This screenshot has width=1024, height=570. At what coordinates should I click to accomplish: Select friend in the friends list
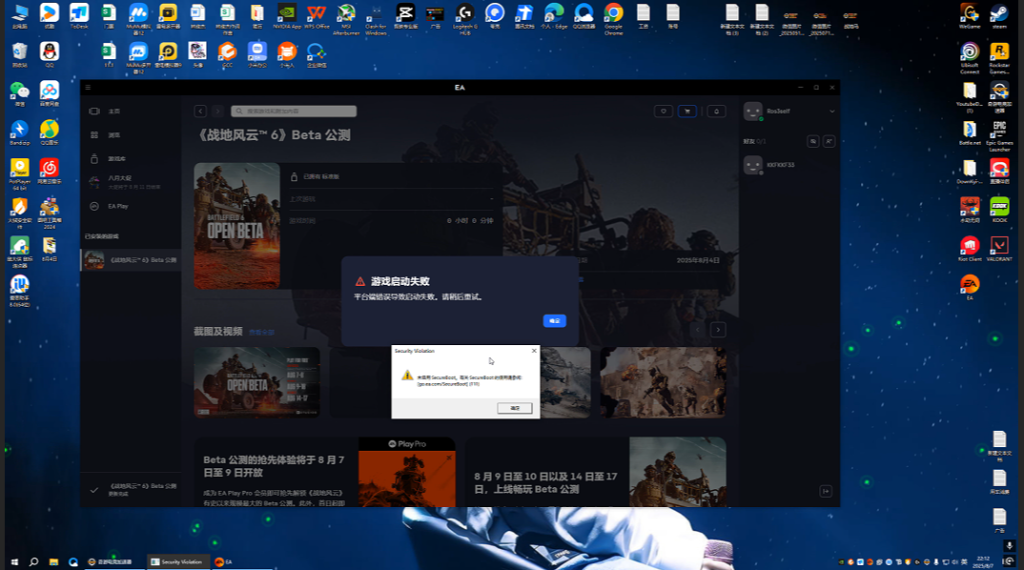coord(789,165)
